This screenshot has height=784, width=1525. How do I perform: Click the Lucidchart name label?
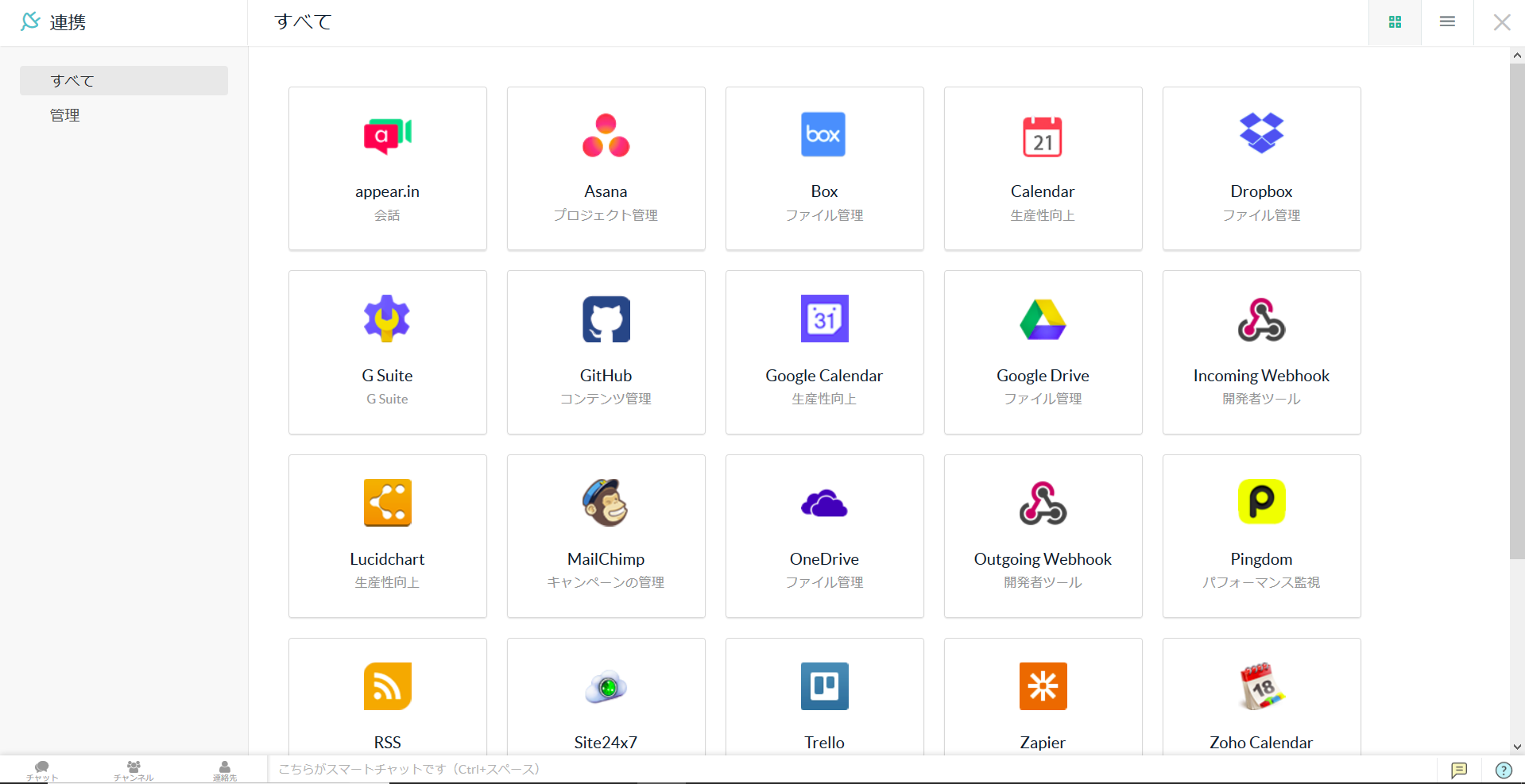pyautogui.click(x=387, y=559)
